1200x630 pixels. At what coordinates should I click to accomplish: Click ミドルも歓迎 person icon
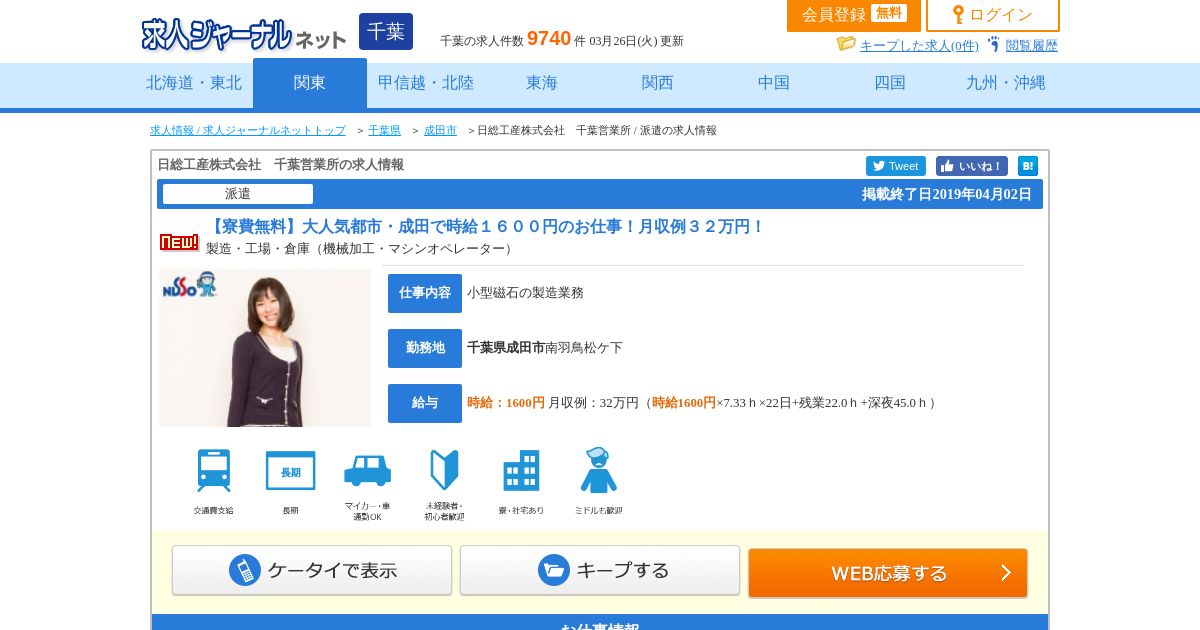coord(598,470)
